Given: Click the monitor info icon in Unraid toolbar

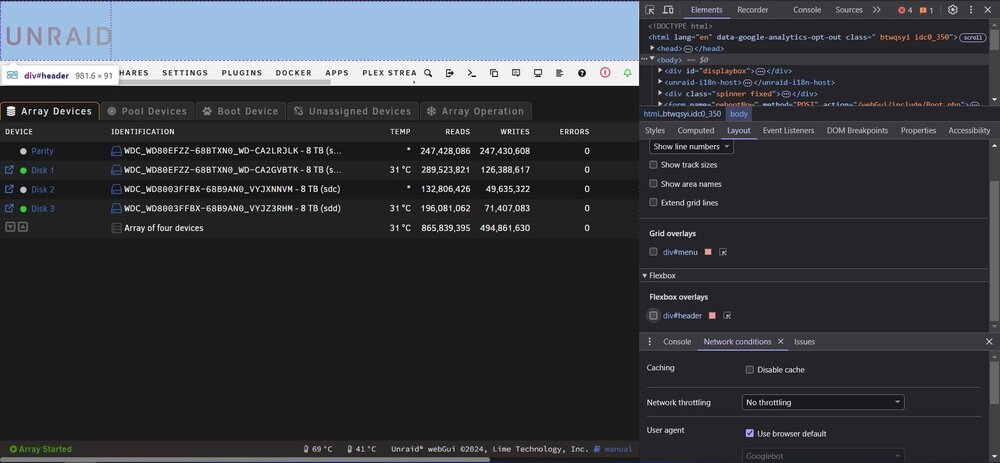Looking at the screenshot, I should [x=538, y=73].
